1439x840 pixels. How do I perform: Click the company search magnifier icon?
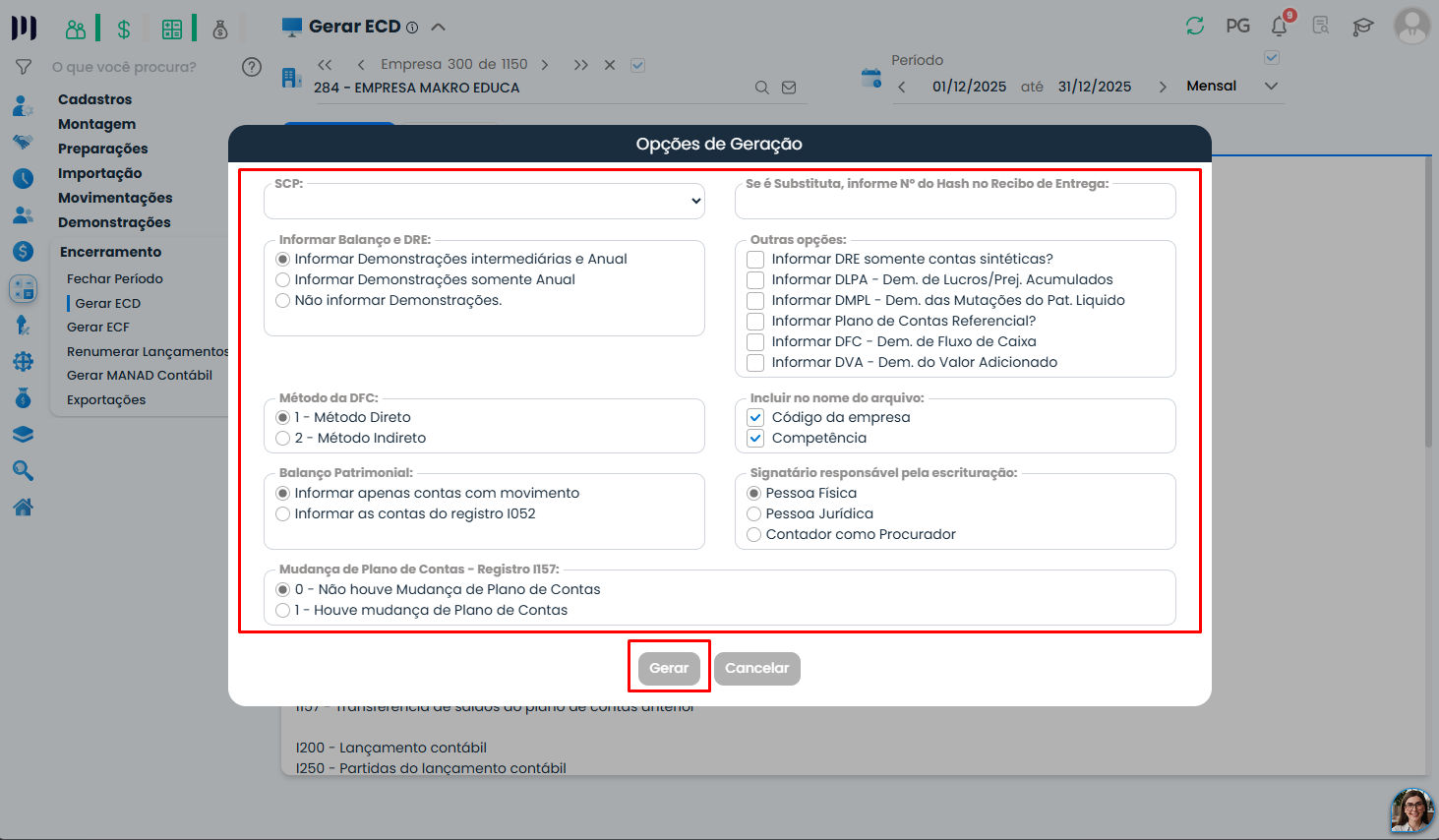(x=762, y=88)
